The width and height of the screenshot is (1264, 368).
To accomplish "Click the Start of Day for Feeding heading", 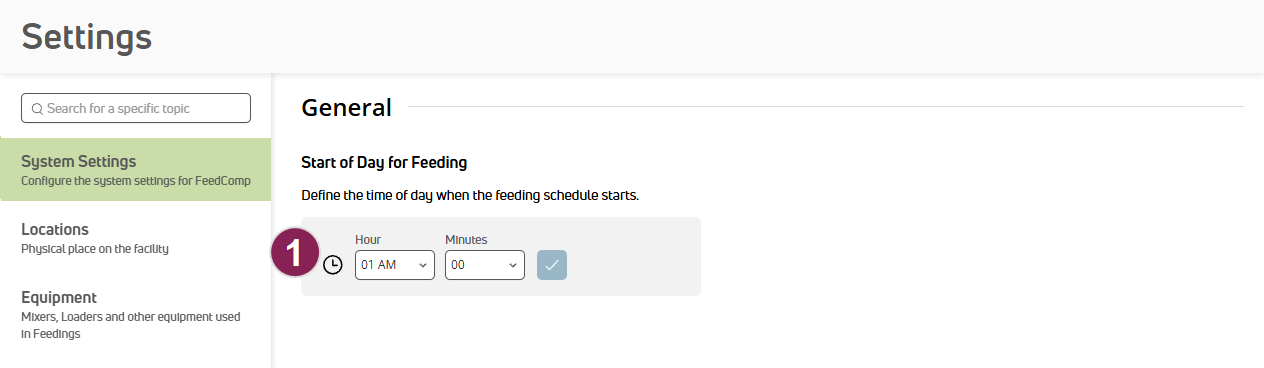I will (384, 161).
